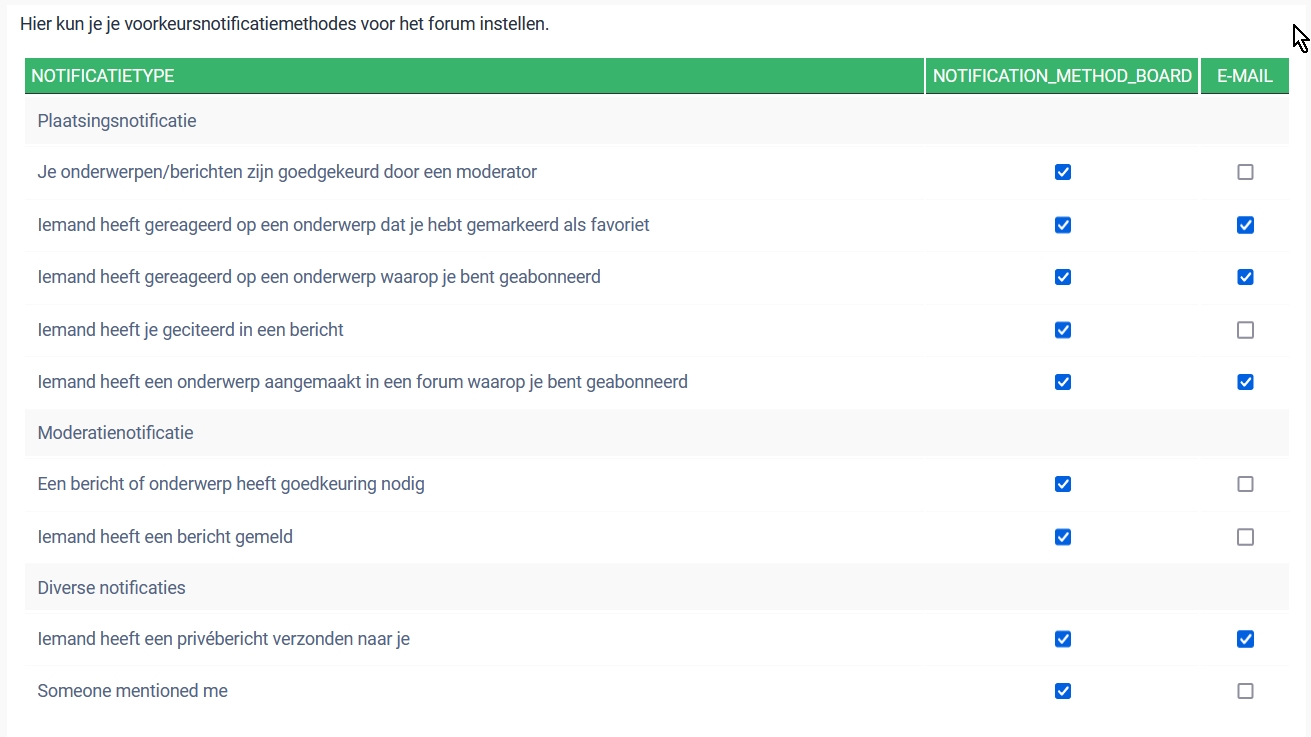Screen dimensions: 1311x737
Task: Enable email notification when someone quotes you
Action: coord(1245,330)
